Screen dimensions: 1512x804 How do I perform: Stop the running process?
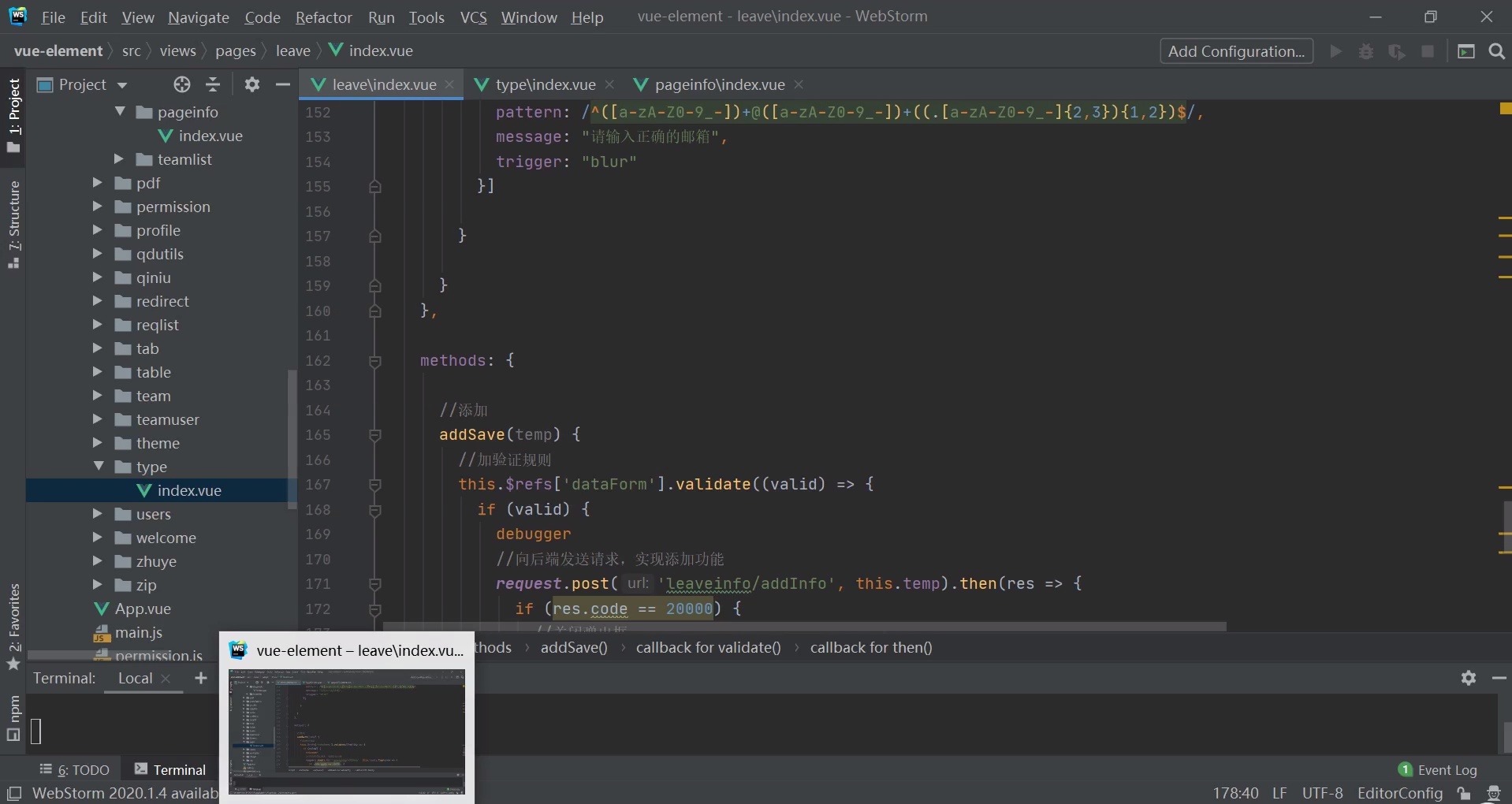coord(1428,51)
